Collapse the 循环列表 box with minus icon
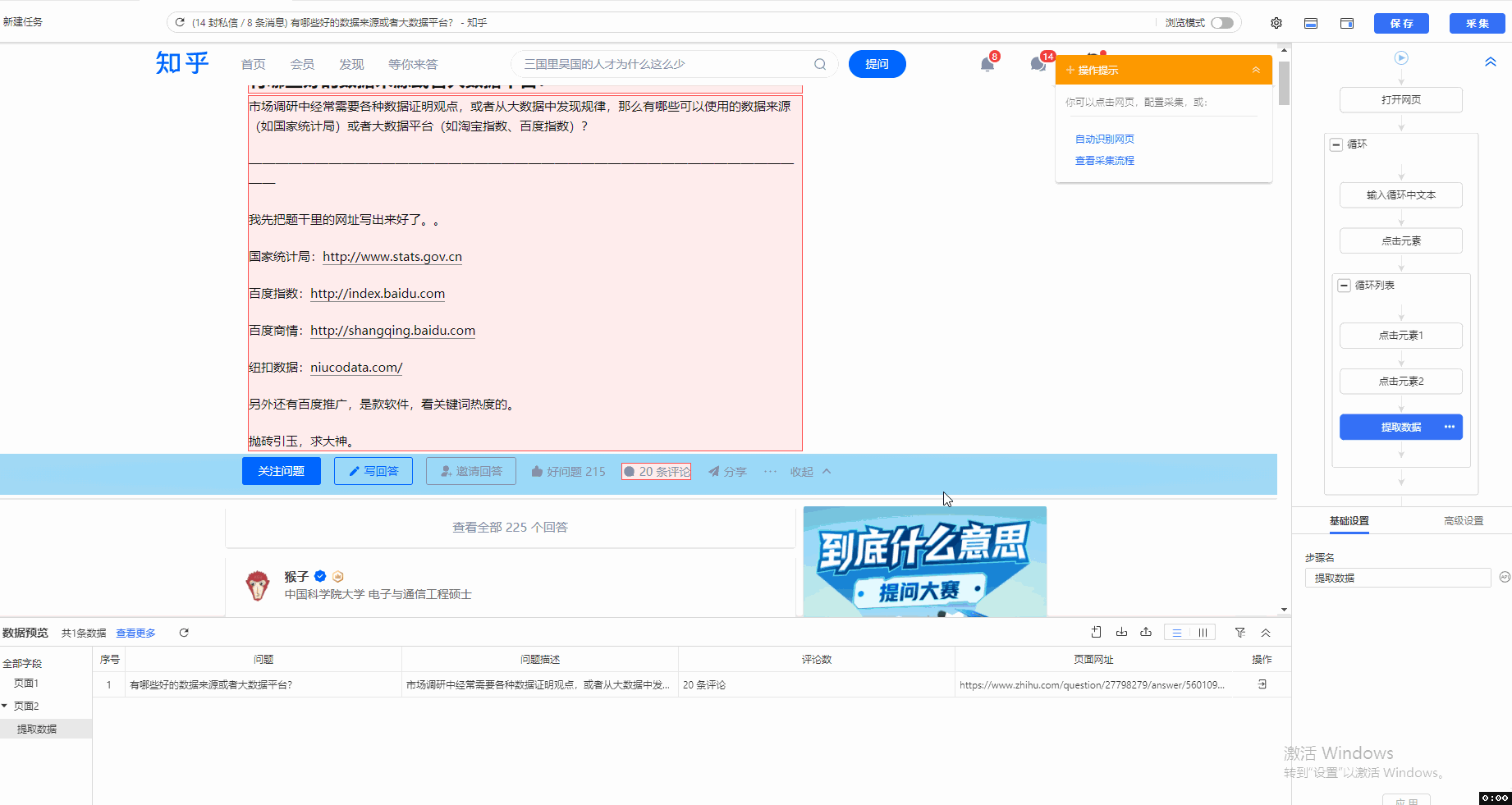 coord(1344,286)
